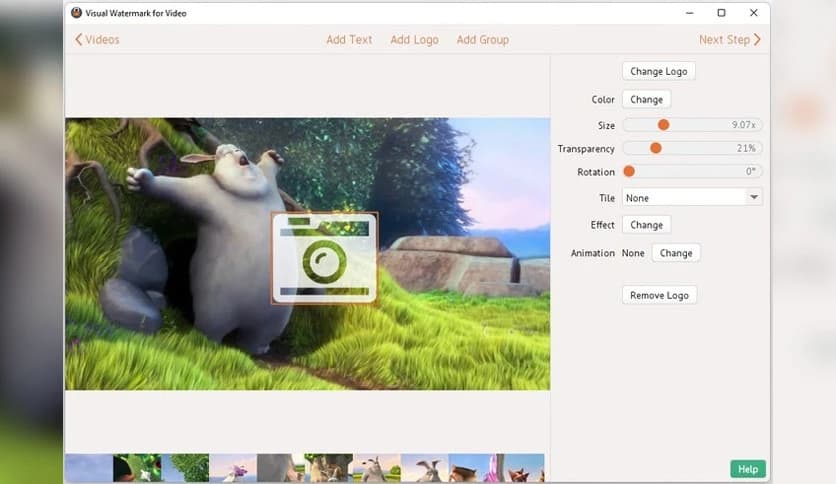
Task: Change the logo Effect
Action: coord(646,225)
